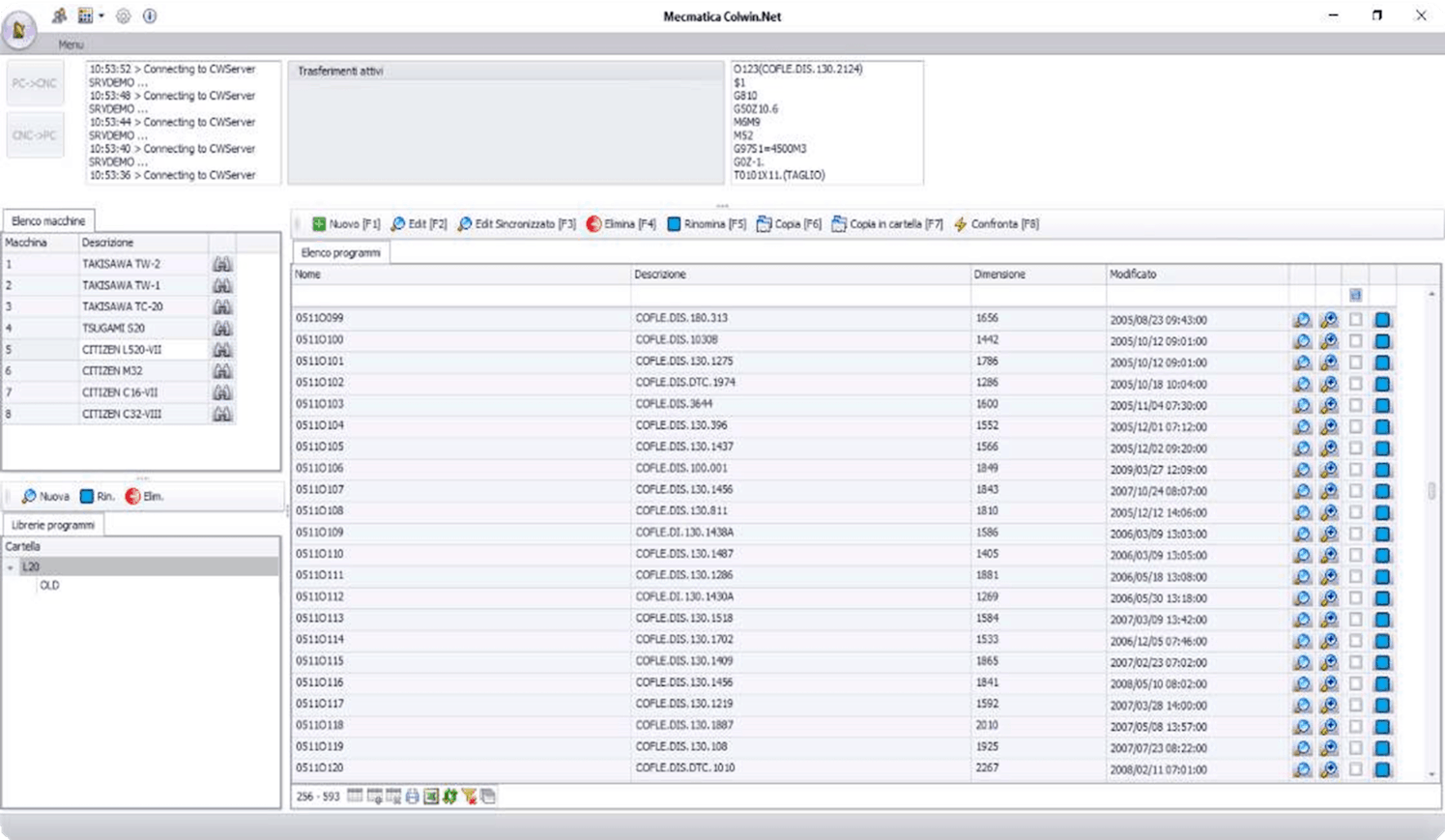Click the first table layout icon in grid footer
1445x840 pixels.
tap(355, 797)
